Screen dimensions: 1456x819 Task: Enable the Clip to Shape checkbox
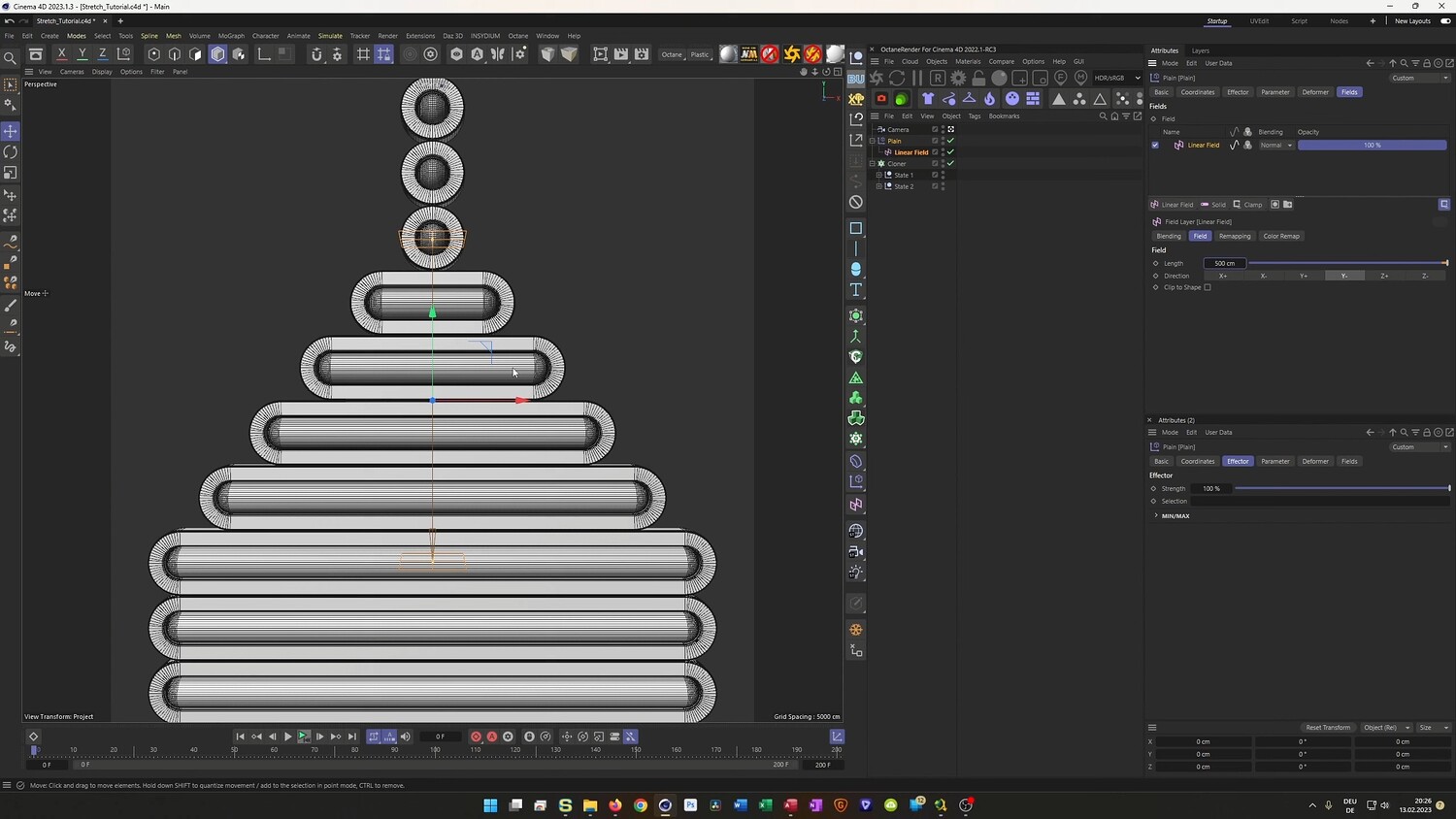pyautogui.click(x=1208, y=287)
